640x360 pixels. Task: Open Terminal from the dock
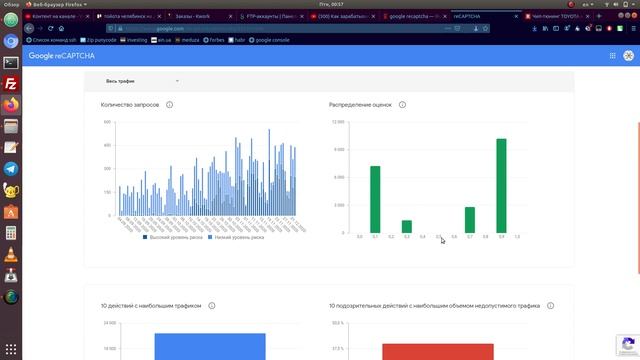pyautogui.click(x=11, y=62)
